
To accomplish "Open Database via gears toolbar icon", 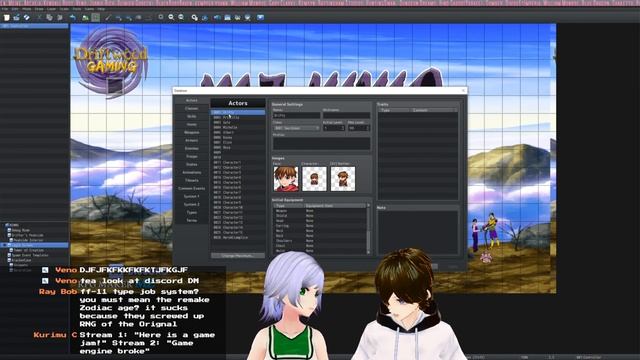I will (x=195, y=18).
